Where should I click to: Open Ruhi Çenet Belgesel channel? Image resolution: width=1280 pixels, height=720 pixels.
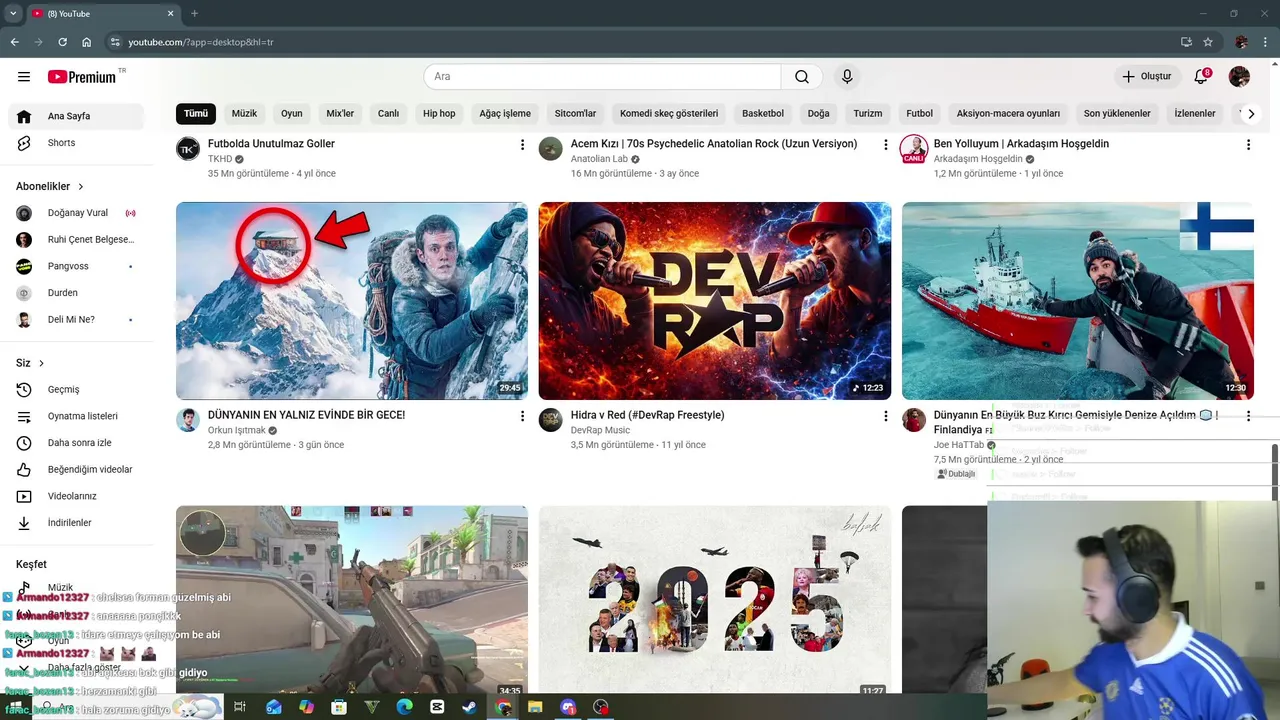click(x=76, y=240)
